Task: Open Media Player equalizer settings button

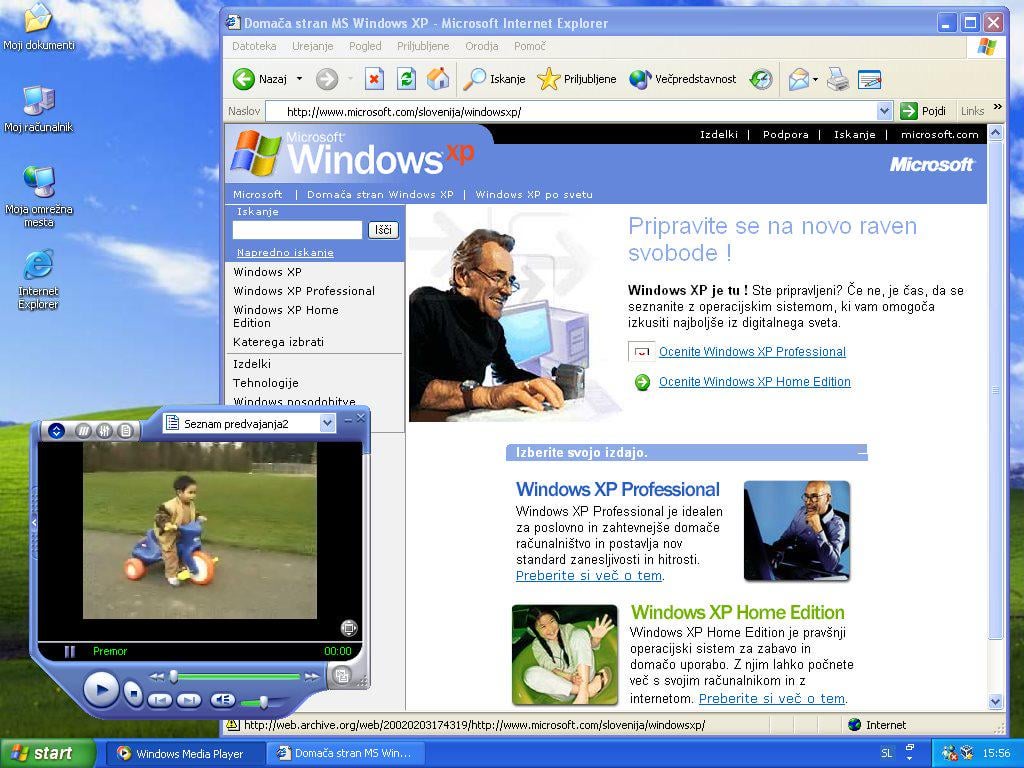Action: (104, 430)
